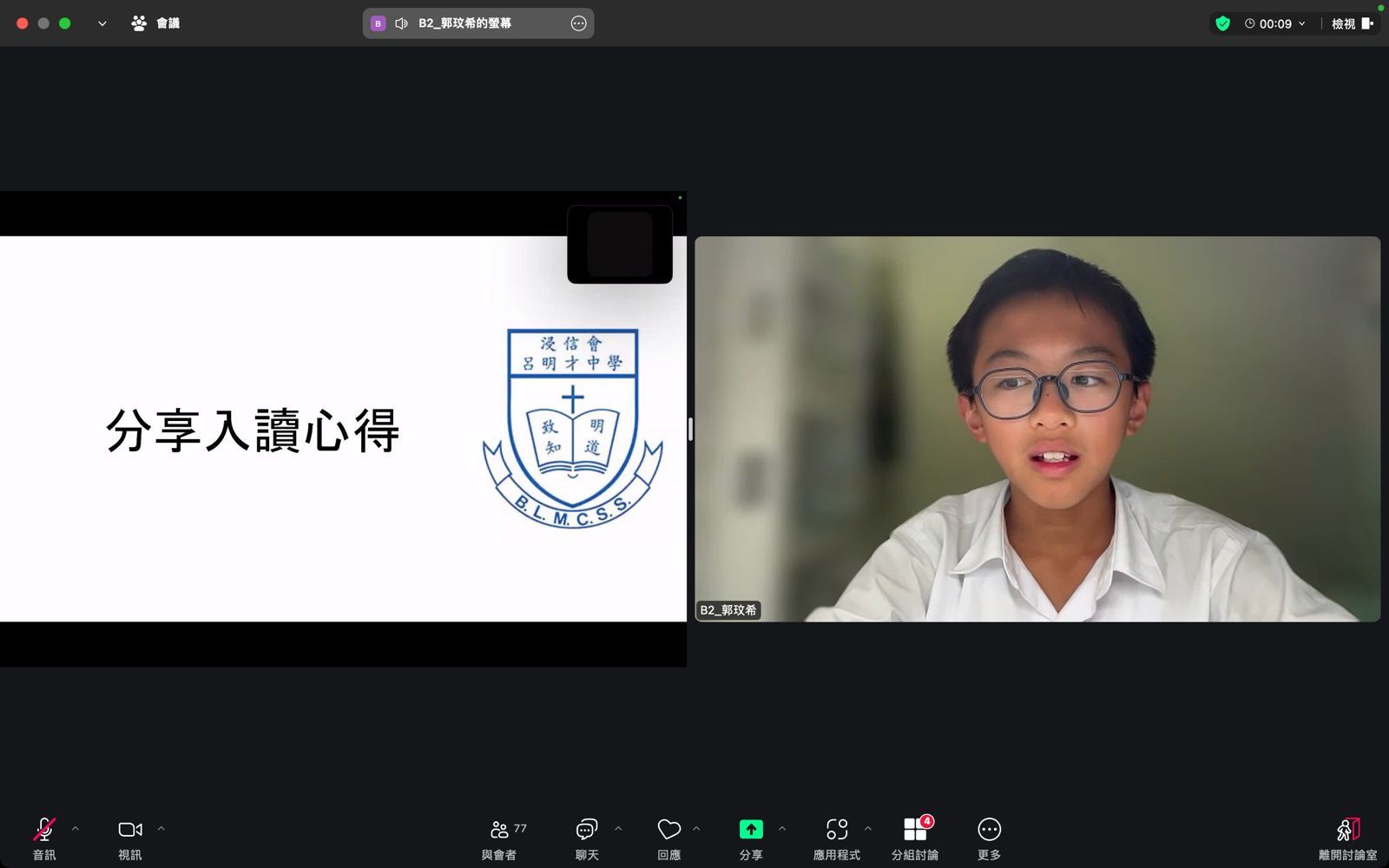
Task: Unmute the microphone audio button
Action: pos(44,839)
